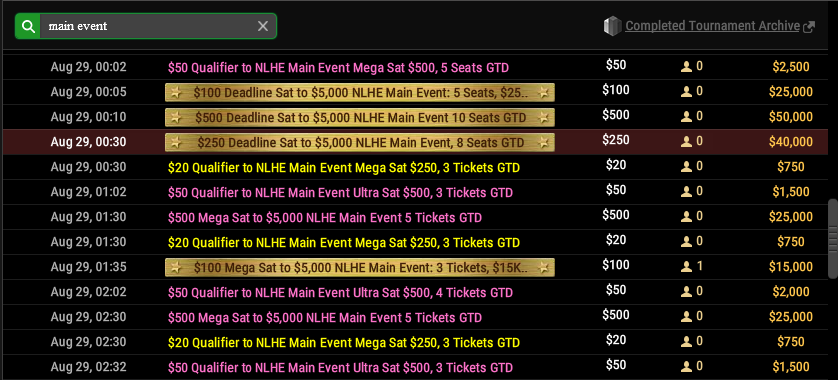Click external link icon beside archive link
The image size is (838, 380).
[x=809, y=27]
